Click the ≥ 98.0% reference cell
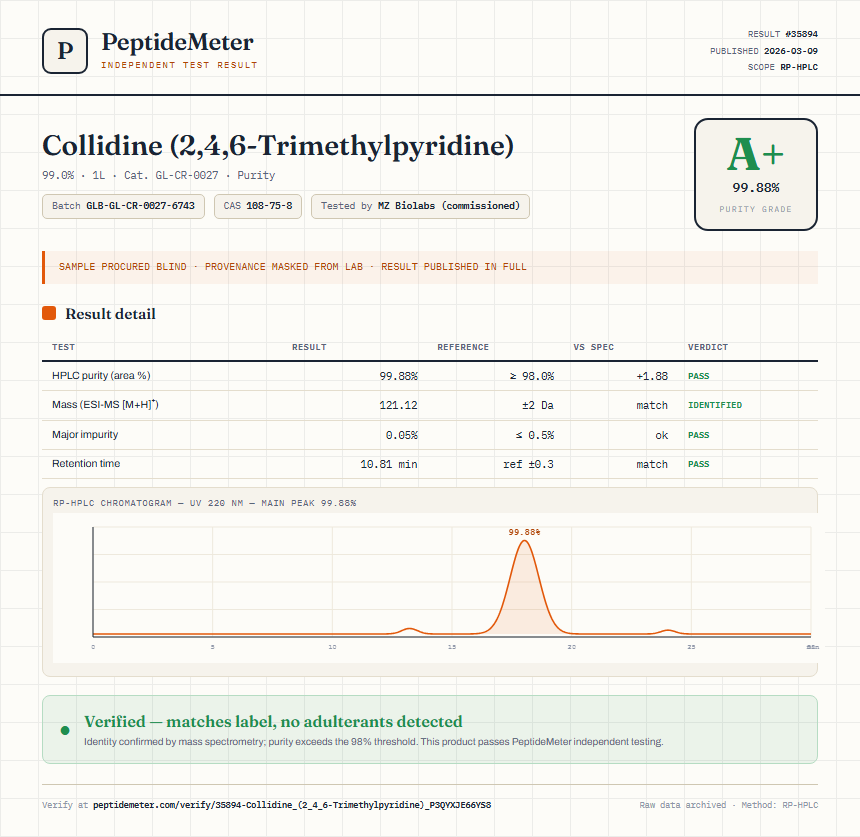The image size is (860, 837). click(x=531, y=376)
